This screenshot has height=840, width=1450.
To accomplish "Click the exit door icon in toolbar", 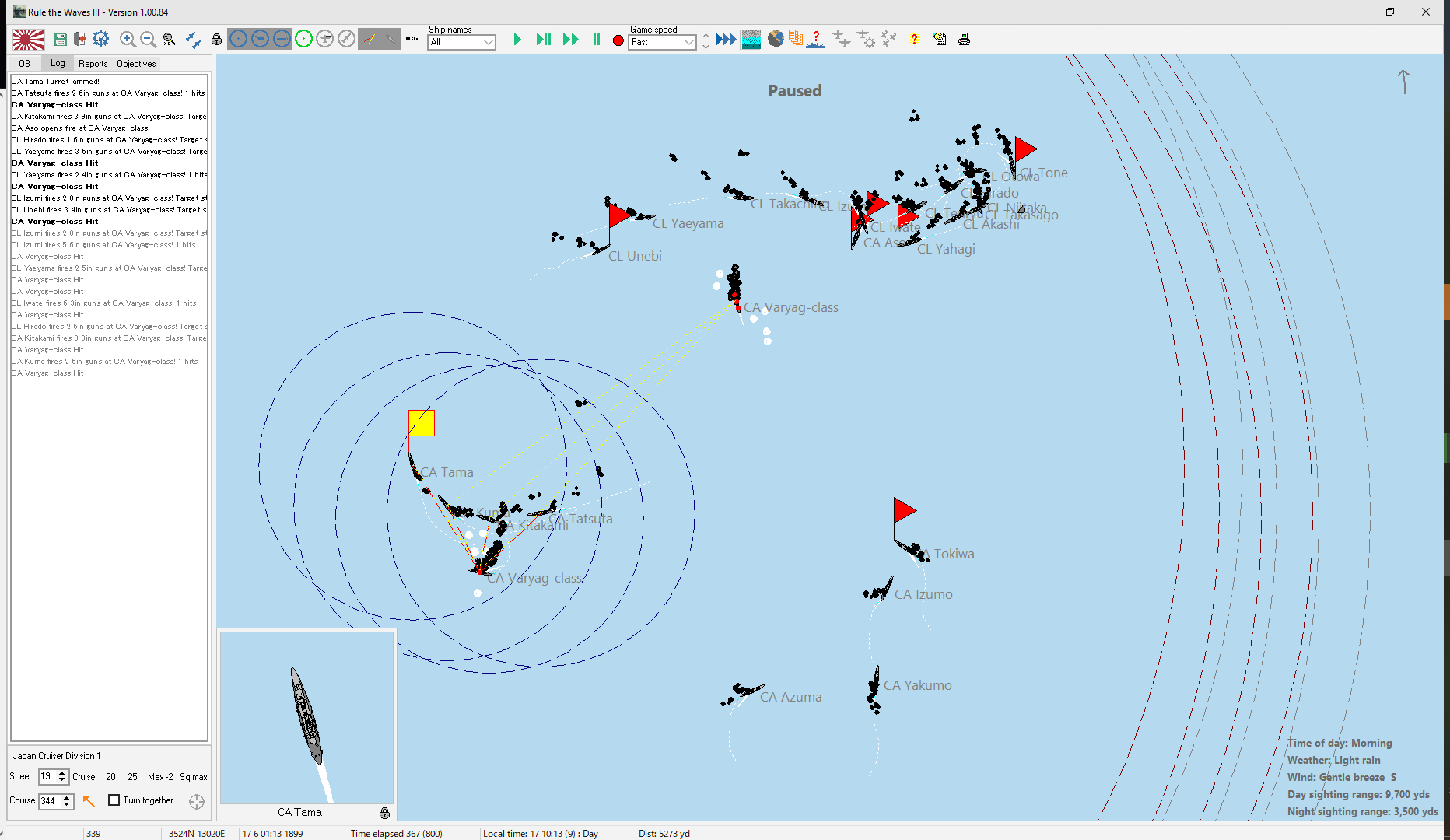I will (79, 39).
